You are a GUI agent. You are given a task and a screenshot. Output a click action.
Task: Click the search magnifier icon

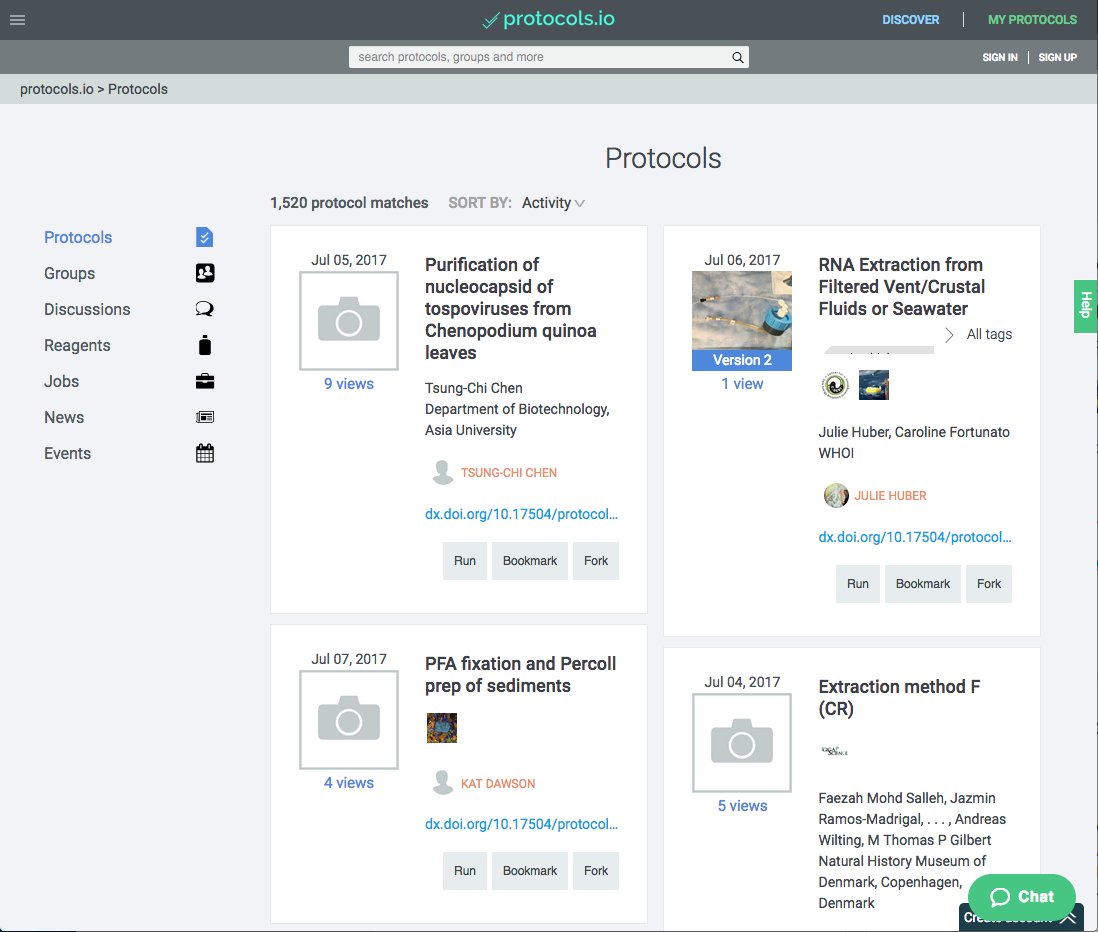point(737,57)
